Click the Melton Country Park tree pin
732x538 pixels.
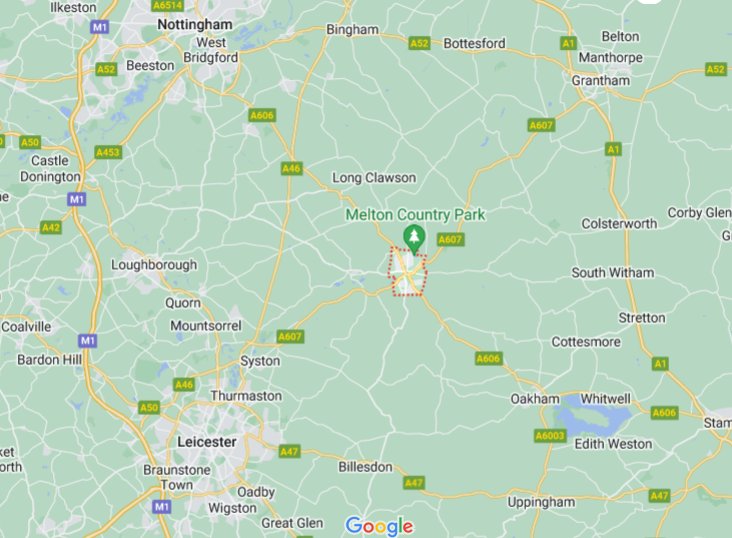[x=414, y=239]
